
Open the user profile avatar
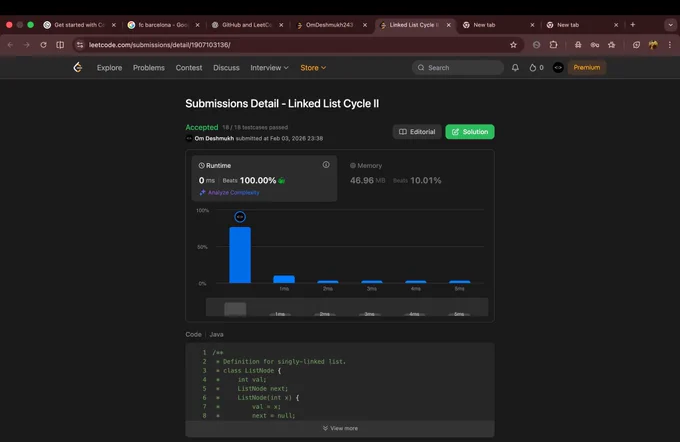(x=558, y=68)
